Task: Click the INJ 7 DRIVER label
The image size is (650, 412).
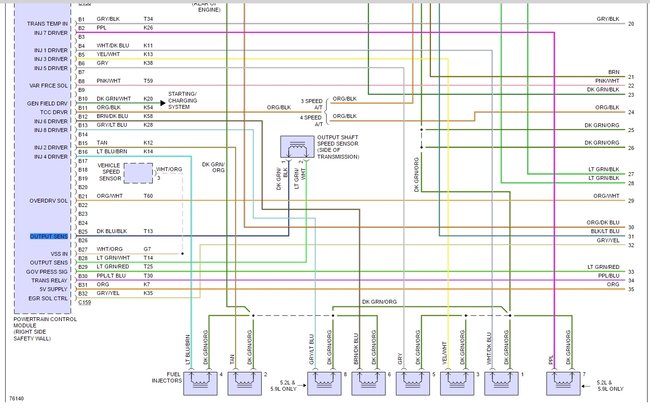Action: (51, 32)
